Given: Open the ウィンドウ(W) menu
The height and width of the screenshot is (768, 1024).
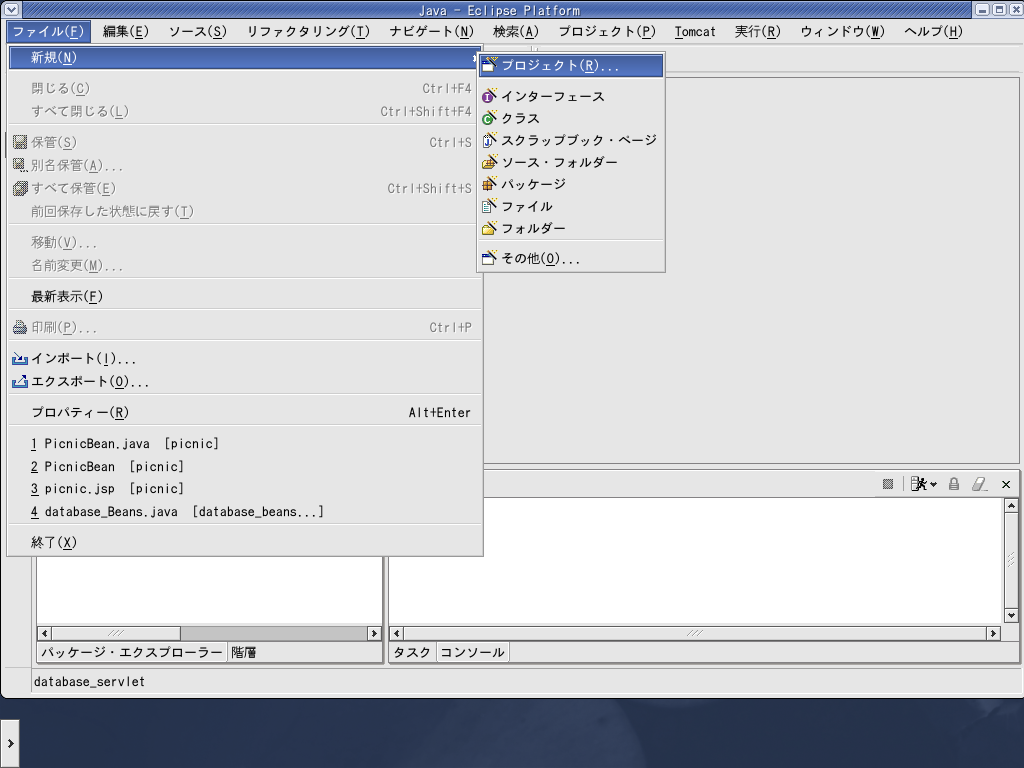Looking at the screenshot, I should pyautogui.click(x=842, y=31).
